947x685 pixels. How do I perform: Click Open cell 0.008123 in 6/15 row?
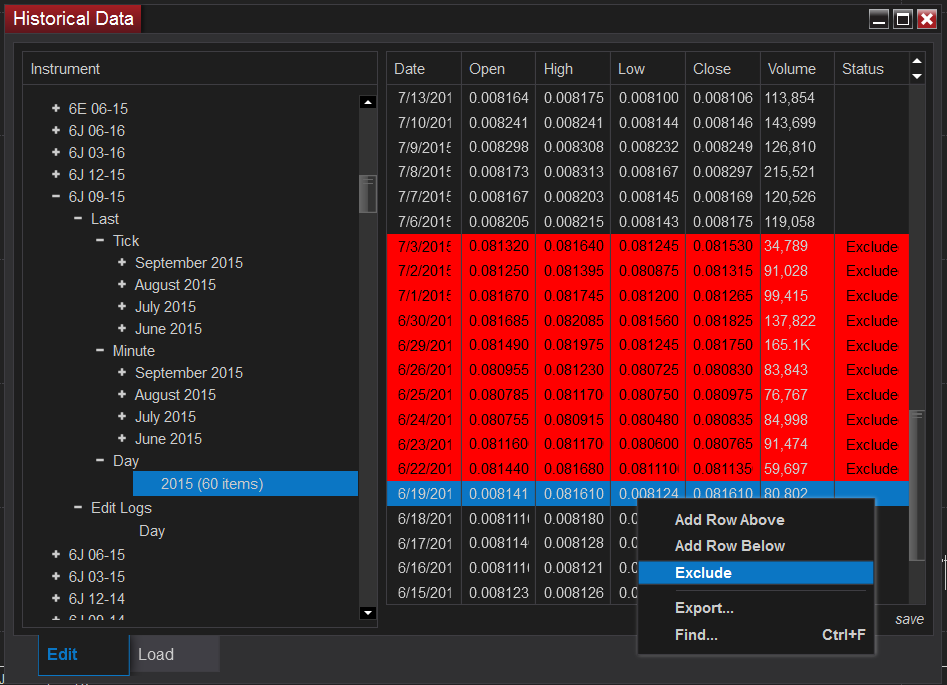pos(498,593)
